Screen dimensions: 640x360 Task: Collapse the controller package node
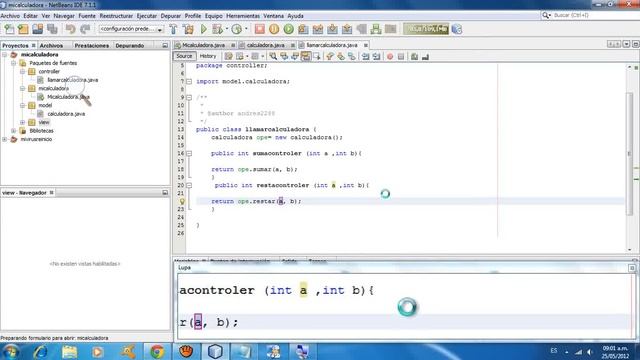click(x=22, y=71)
